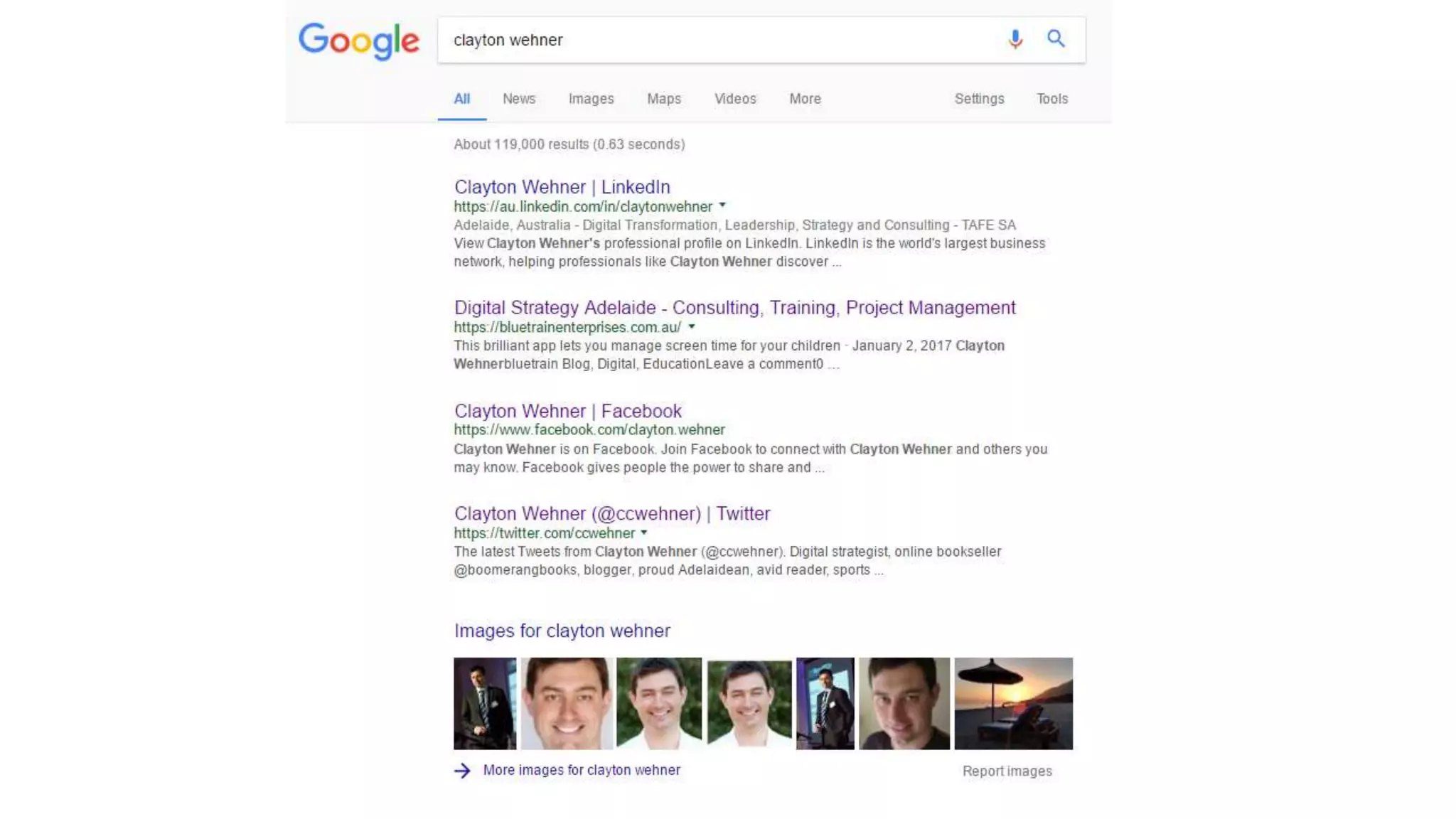This screenshot has width=1456, height=819.
Task: Click the arrow beside More images link
Action: pyautogui.click(x=462, y=771)
